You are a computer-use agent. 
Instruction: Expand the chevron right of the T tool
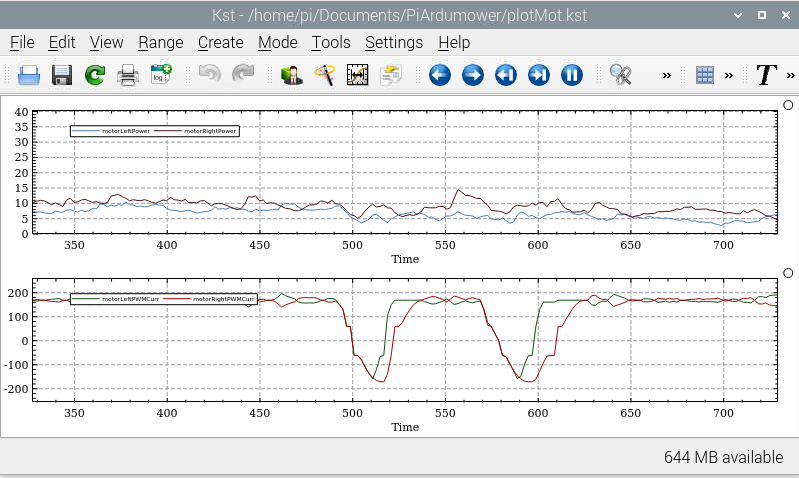(790, 76)
